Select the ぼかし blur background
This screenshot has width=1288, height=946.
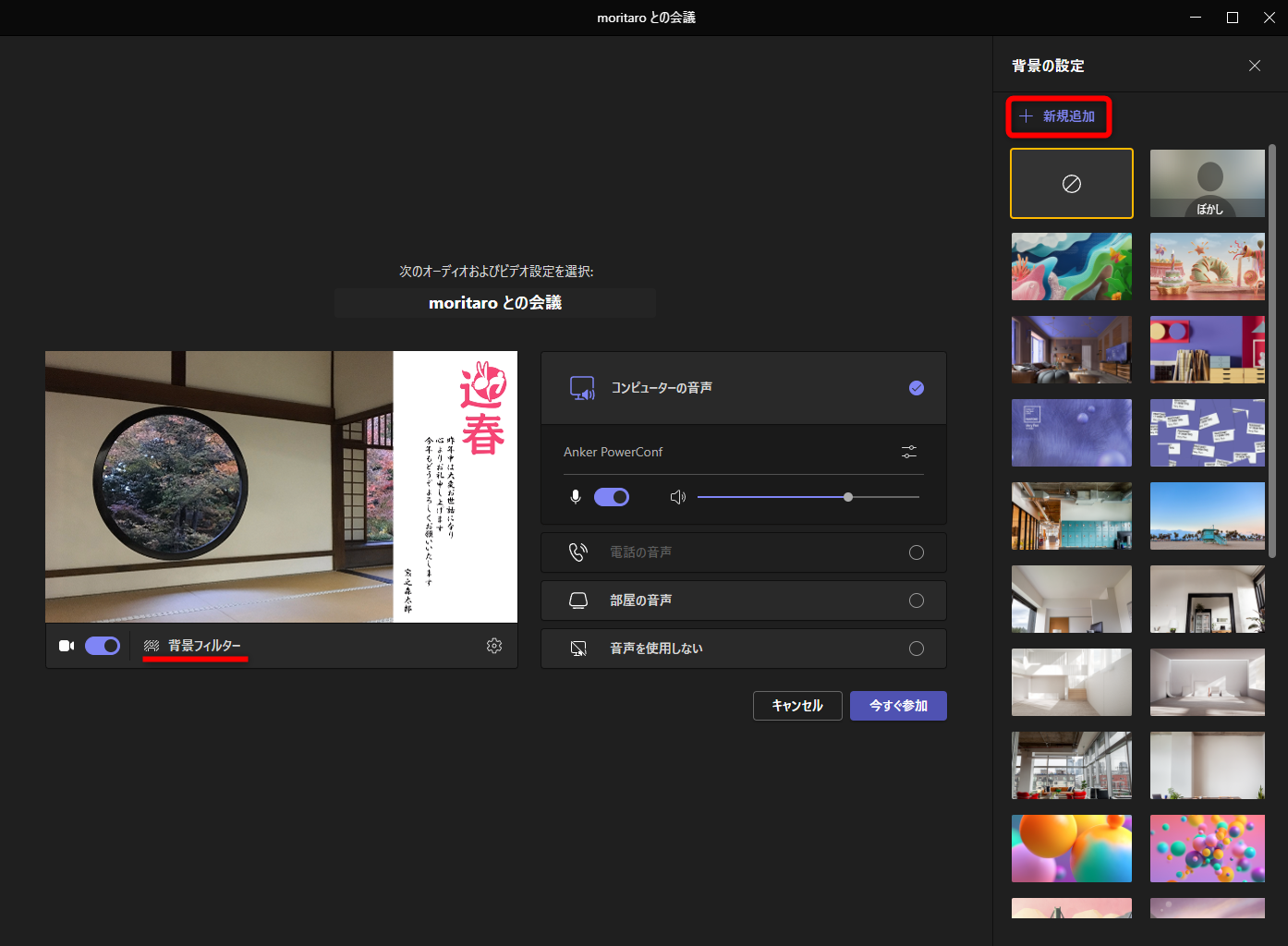[x=1207, y=183]
